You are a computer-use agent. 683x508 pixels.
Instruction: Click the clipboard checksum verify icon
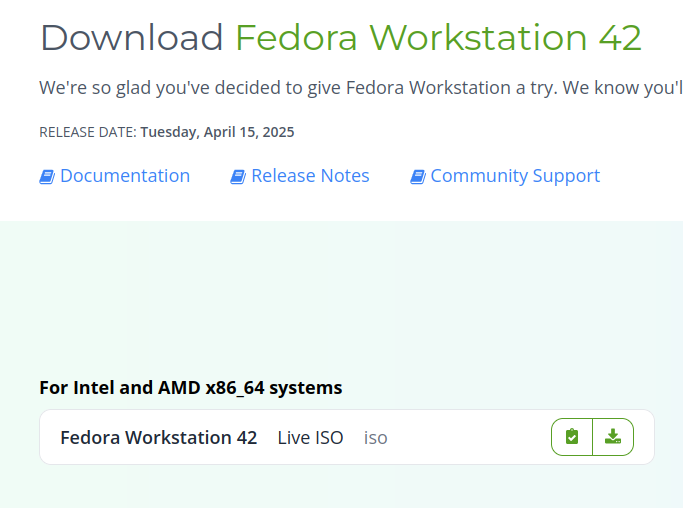[572, 437]
